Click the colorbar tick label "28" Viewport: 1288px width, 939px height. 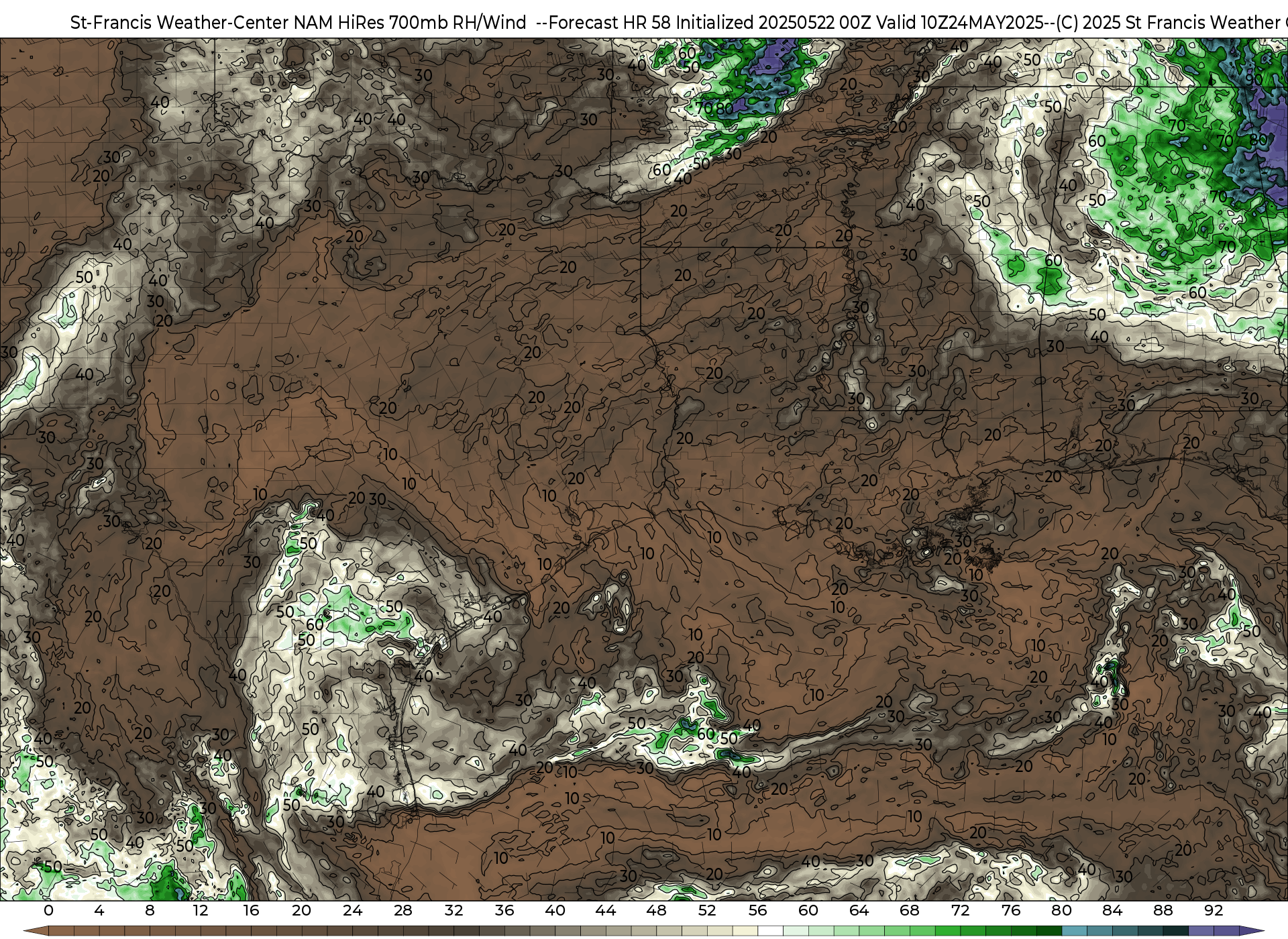pos(403,910)
